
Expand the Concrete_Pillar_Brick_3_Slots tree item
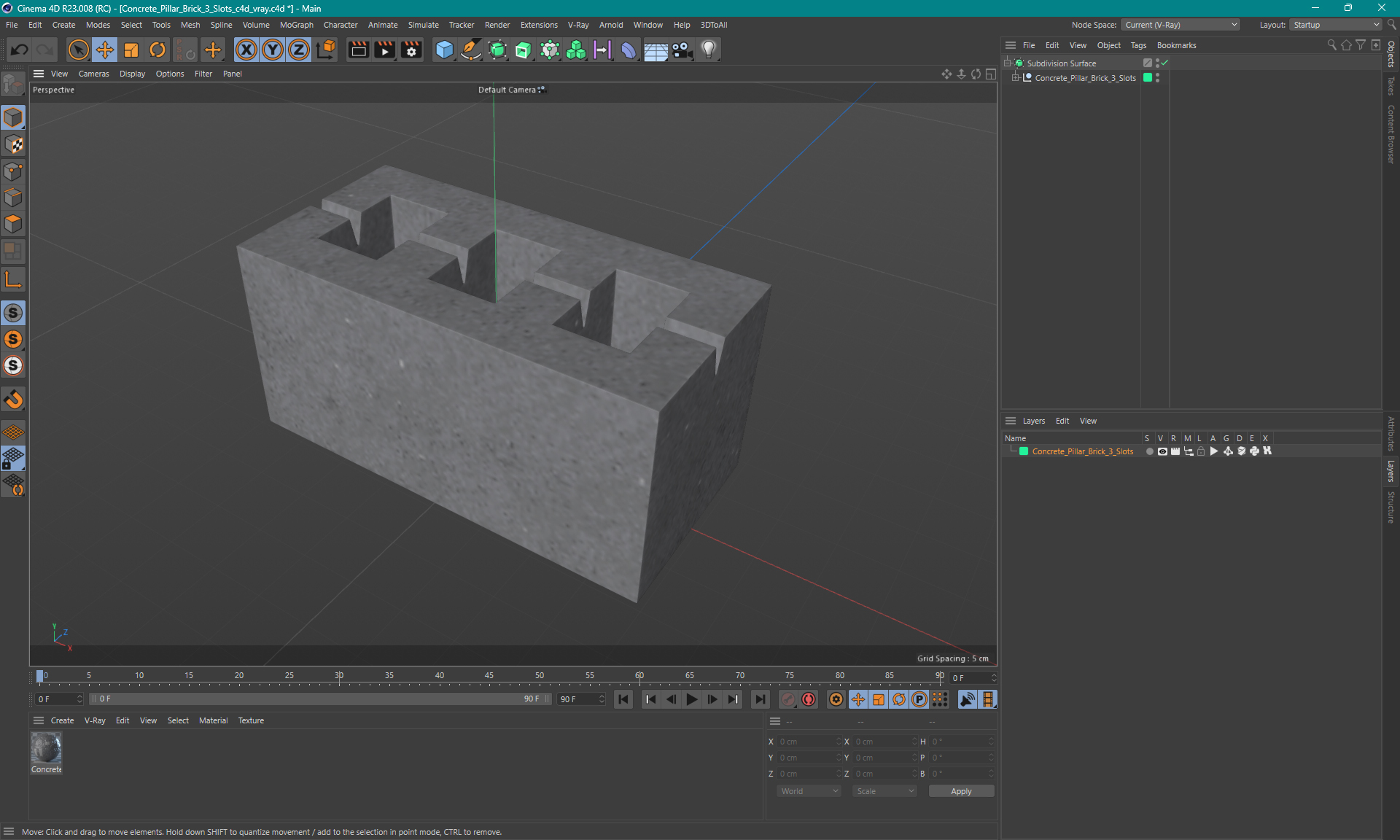click(x=1017, y=77)
